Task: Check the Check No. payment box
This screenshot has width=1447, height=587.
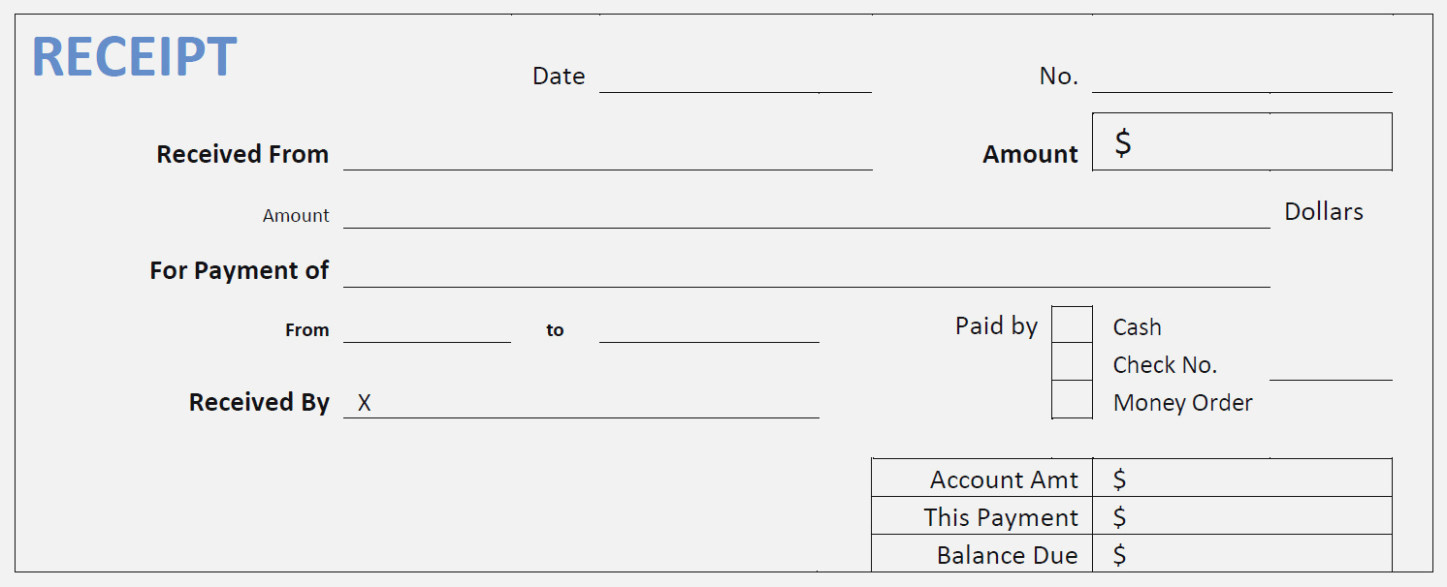Action: pyautogui.click(x=1072, y=362)
